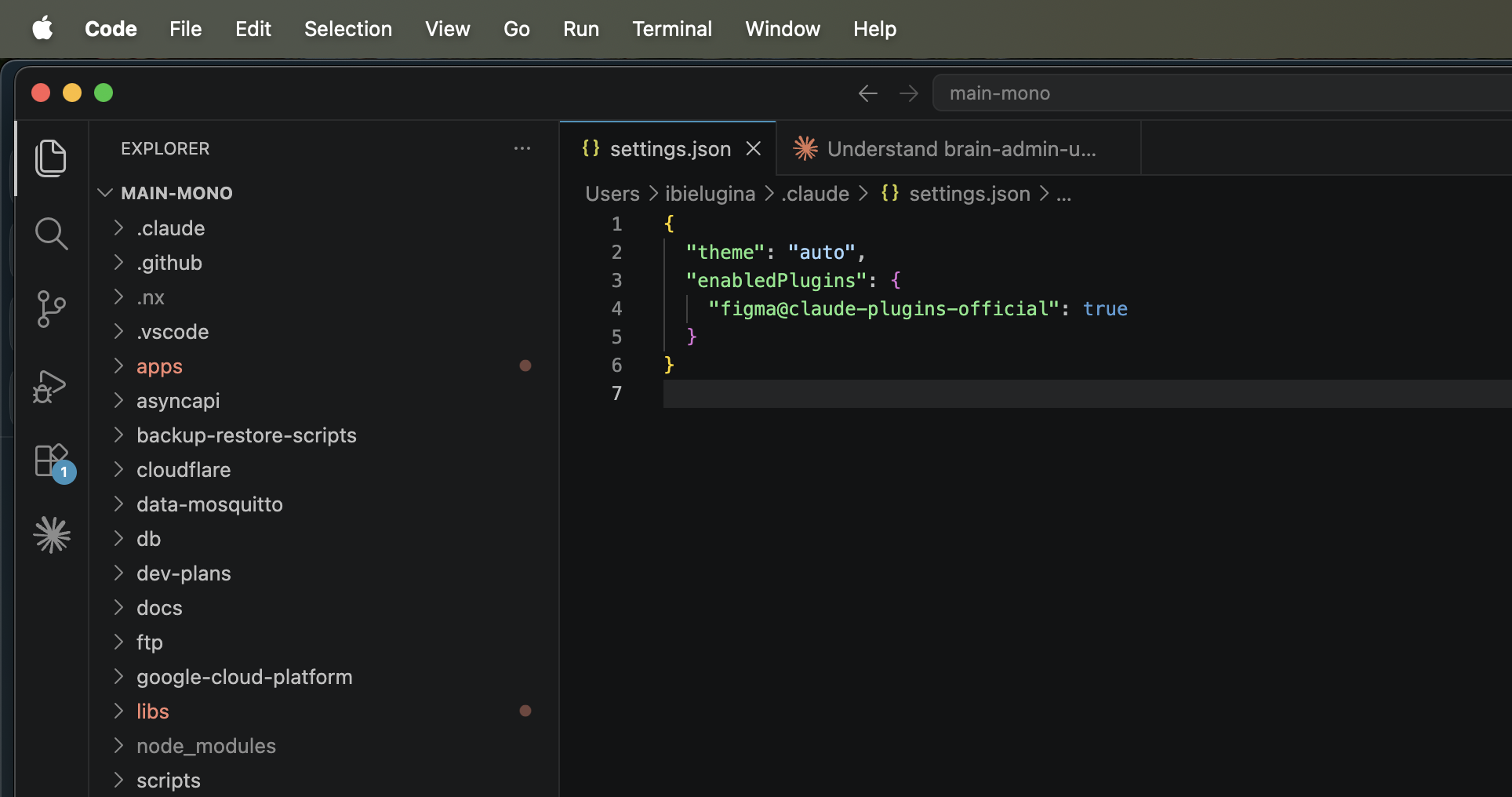Switch to the Understand brain-admin-u... tab
The height and width of the screenshot is (797, 1512).
pos(958,148)
